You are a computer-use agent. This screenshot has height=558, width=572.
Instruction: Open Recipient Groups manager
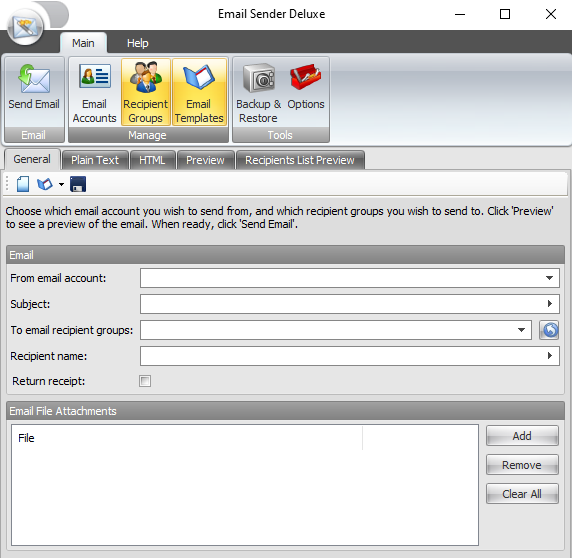pos(146,92)
